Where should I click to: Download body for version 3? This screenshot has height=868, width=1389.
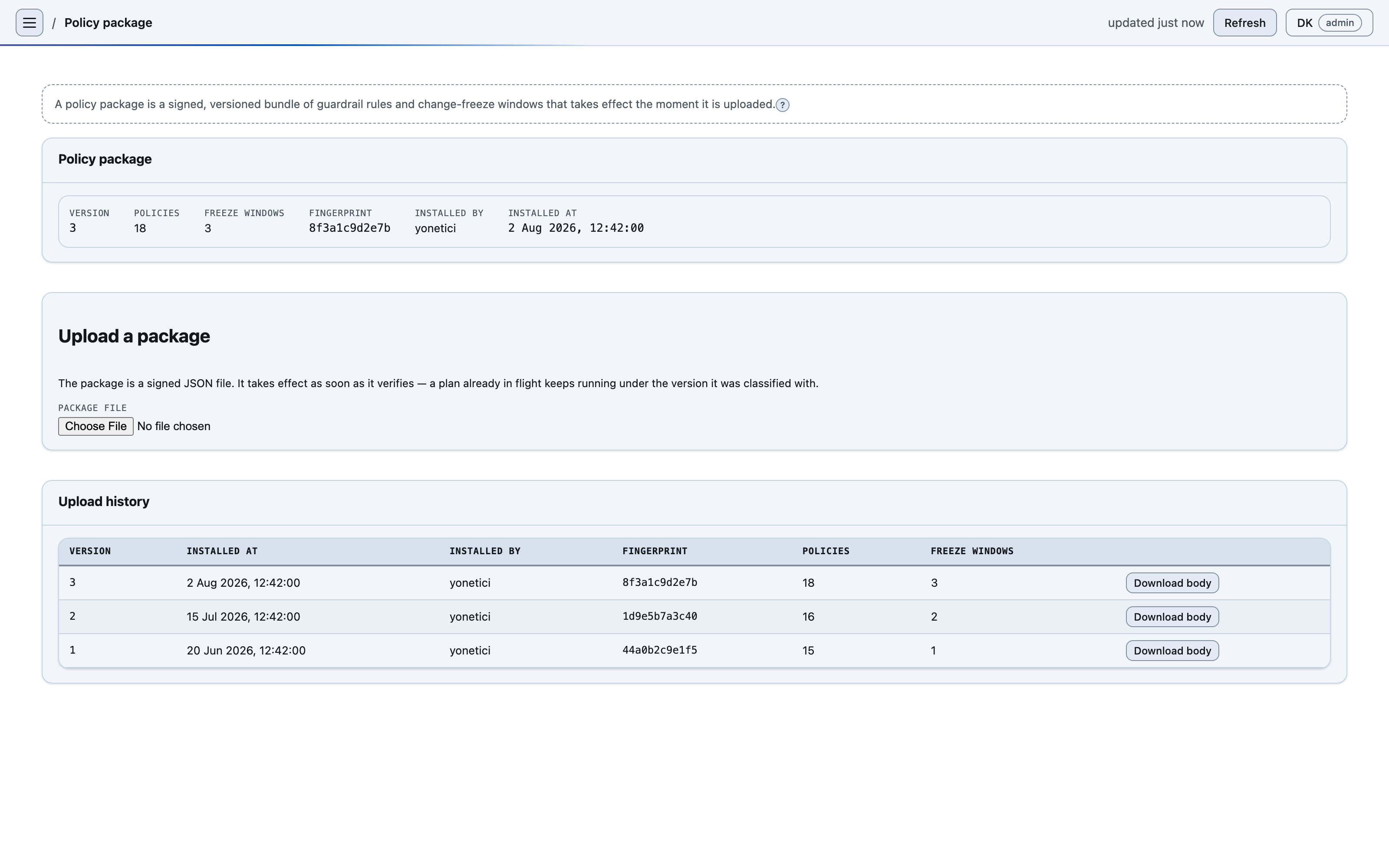click(x=1172, y=583)
